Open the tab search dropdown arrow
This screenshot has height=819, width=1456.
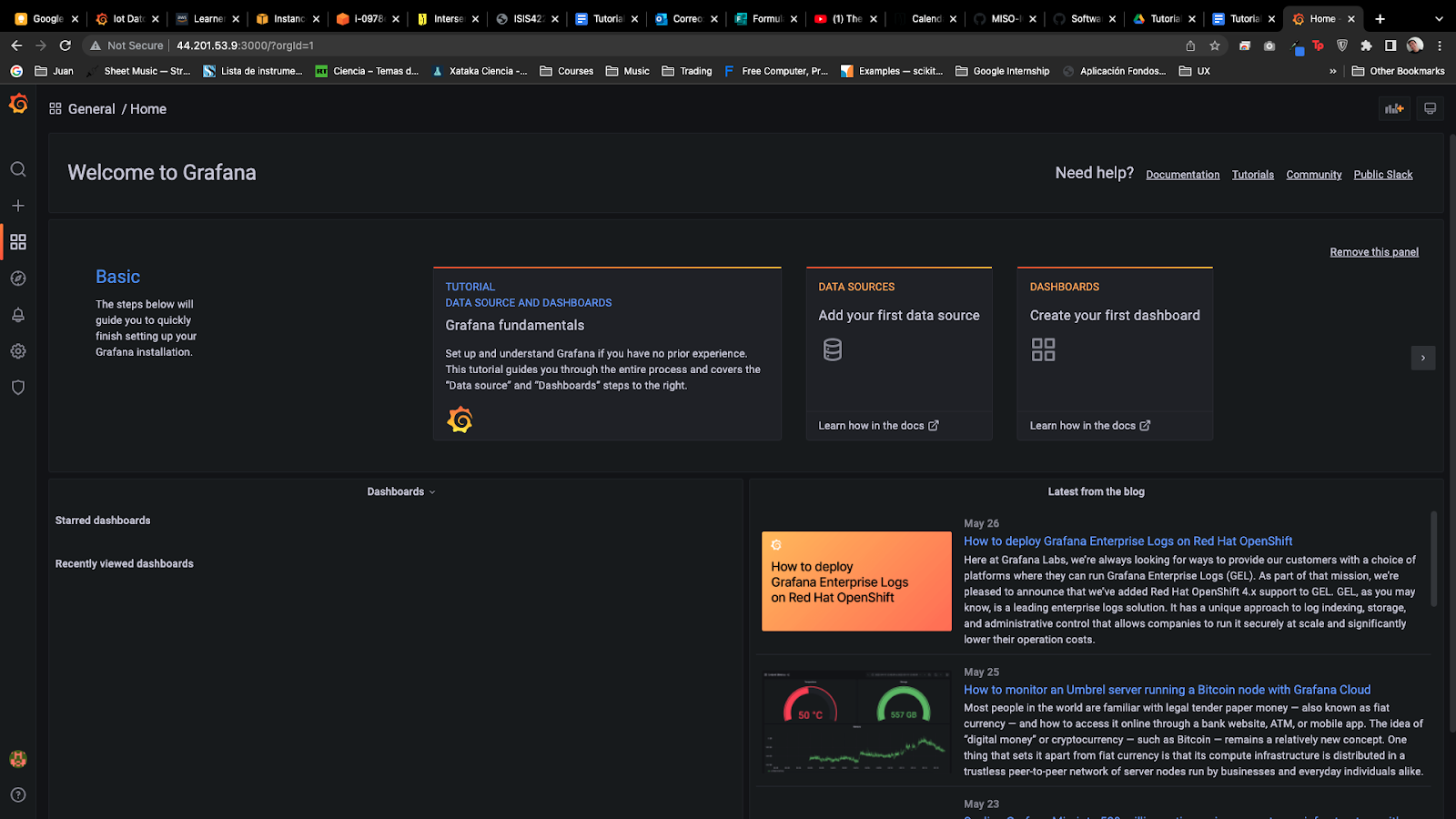tap(1439, 18)
